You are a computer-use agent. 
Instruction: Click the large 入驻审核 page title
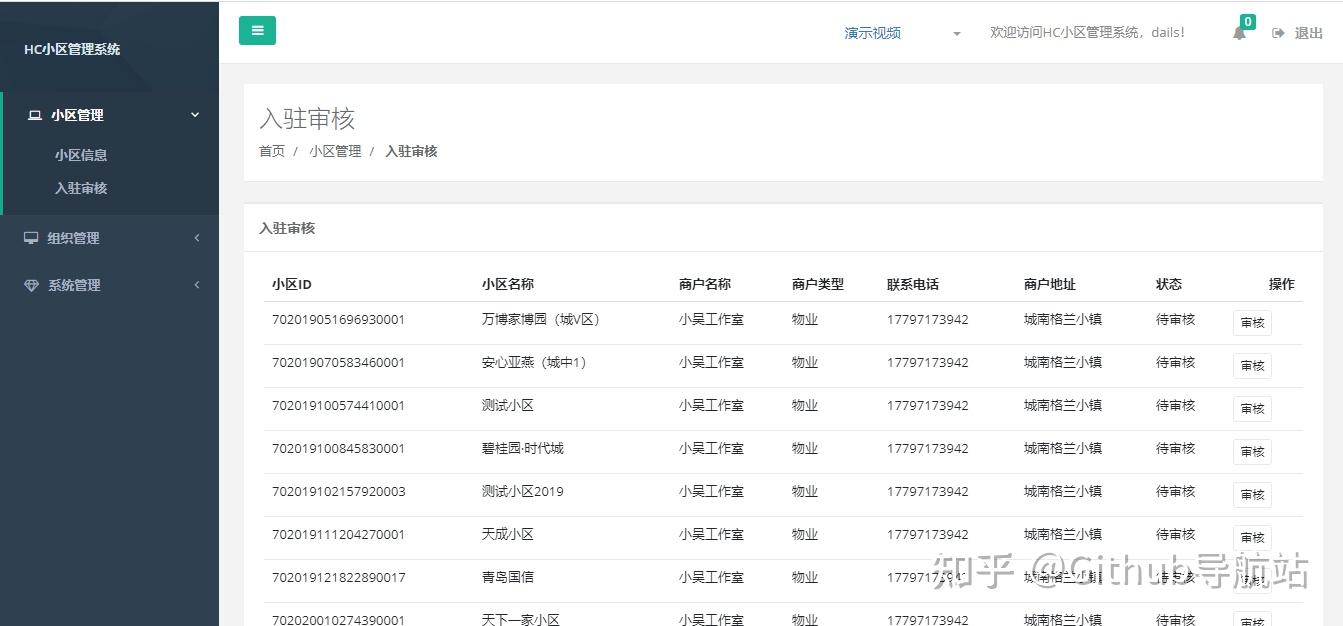[x=307, y=118]
